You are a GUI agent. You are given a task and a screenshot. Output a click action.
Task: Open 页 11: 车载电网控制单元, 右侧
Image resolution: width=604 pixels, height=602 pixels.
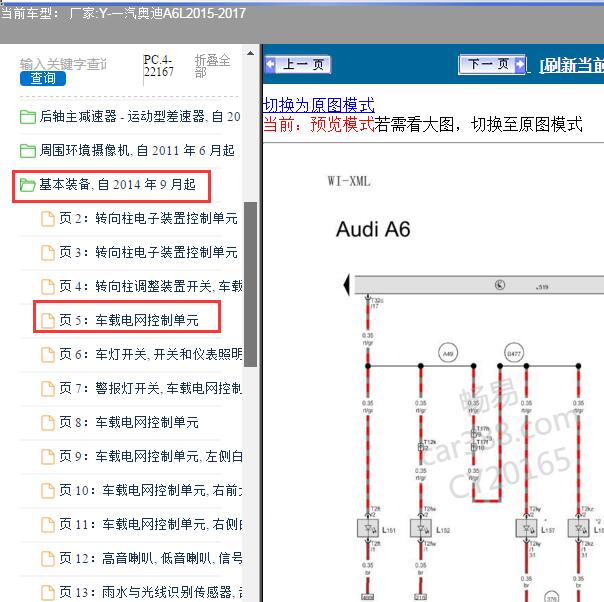point(151,524)
